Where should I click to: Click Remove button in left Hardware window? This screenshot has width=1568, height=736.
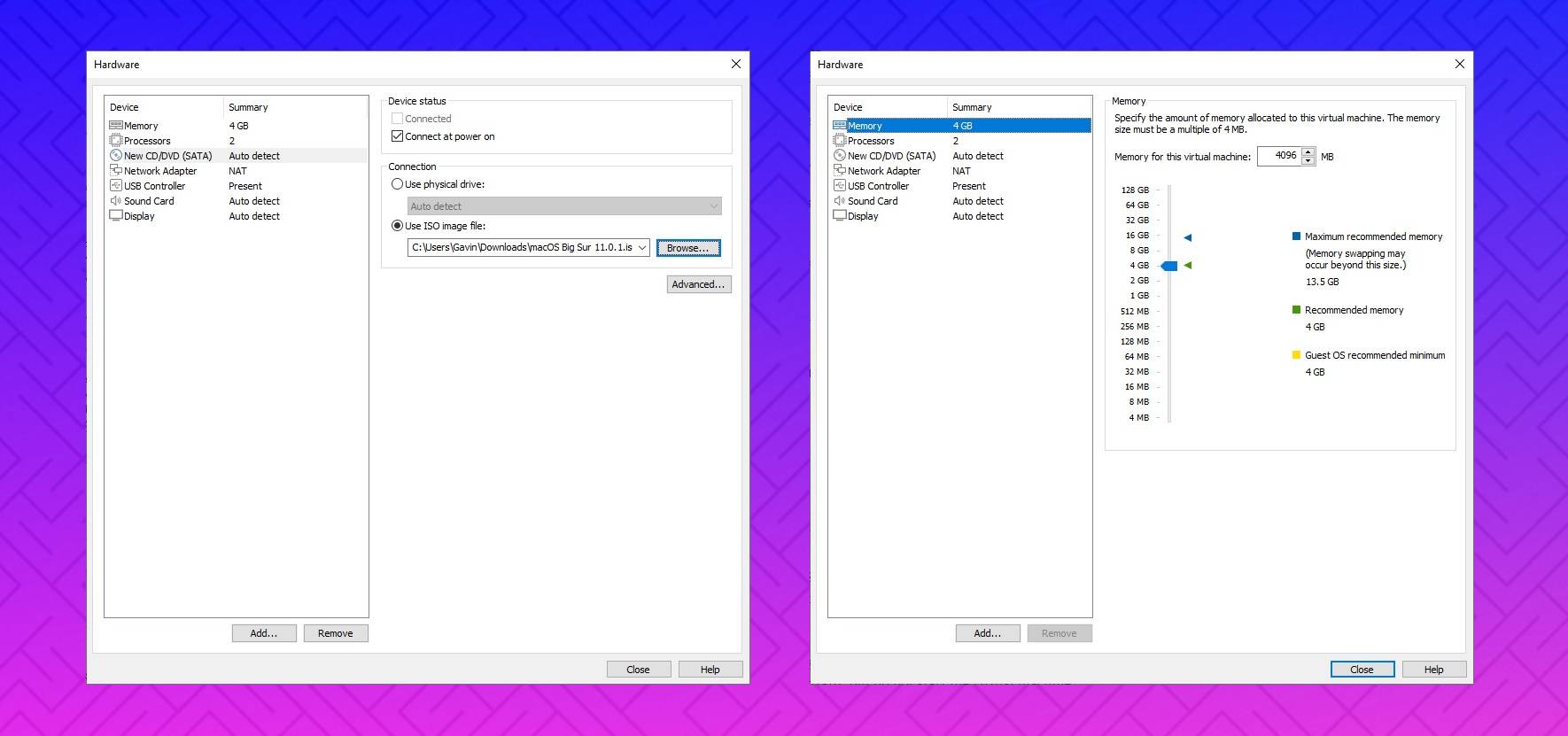click(336, 633)
